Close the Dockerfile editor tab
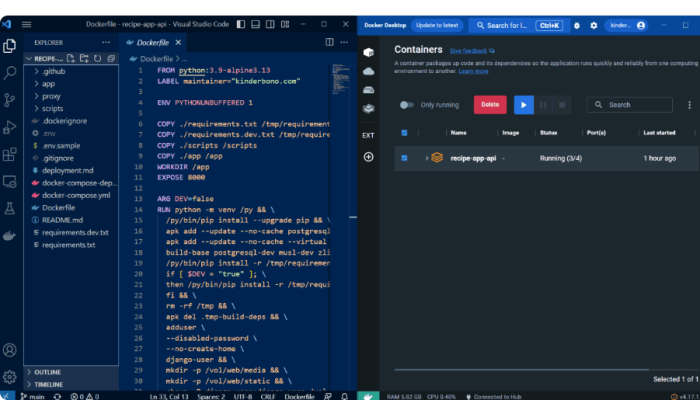Viewport: 700px width, 400px height. pyautogui.click(x=178, y=42)
